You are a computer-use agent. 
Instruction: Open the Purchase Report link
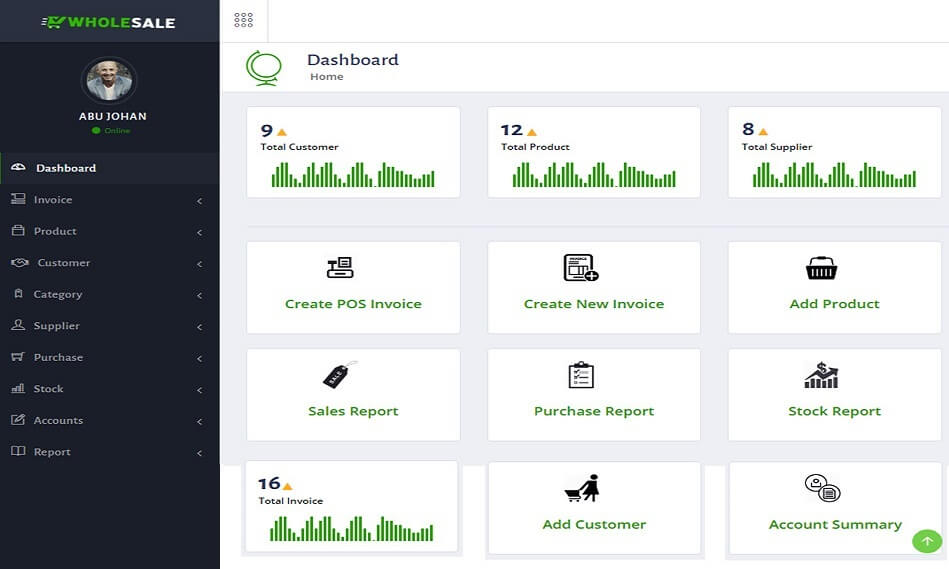(594, 411)
